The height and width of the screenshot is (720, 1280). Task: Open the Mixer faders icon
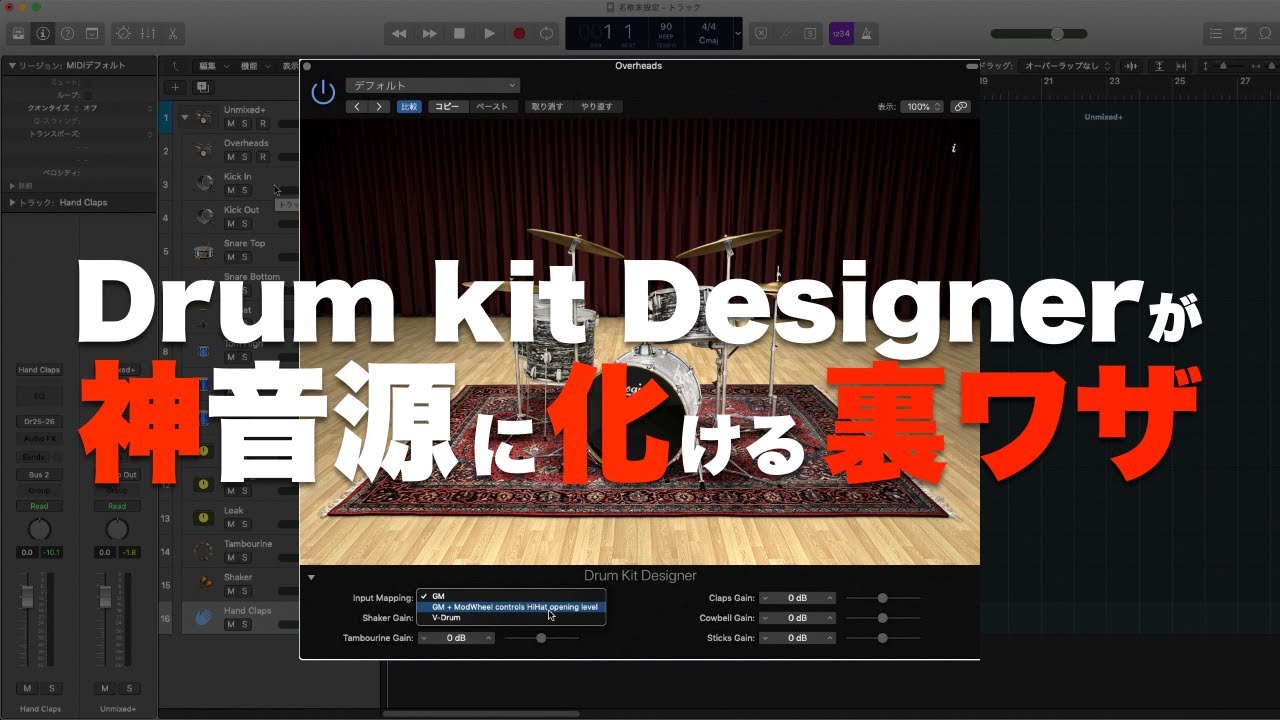coord(148,33)
